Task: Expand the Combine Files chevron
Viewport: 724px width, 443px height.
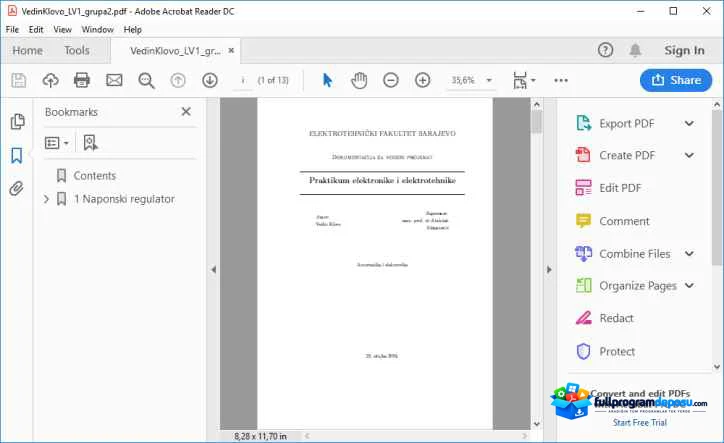Action: (x=689, y=254)
